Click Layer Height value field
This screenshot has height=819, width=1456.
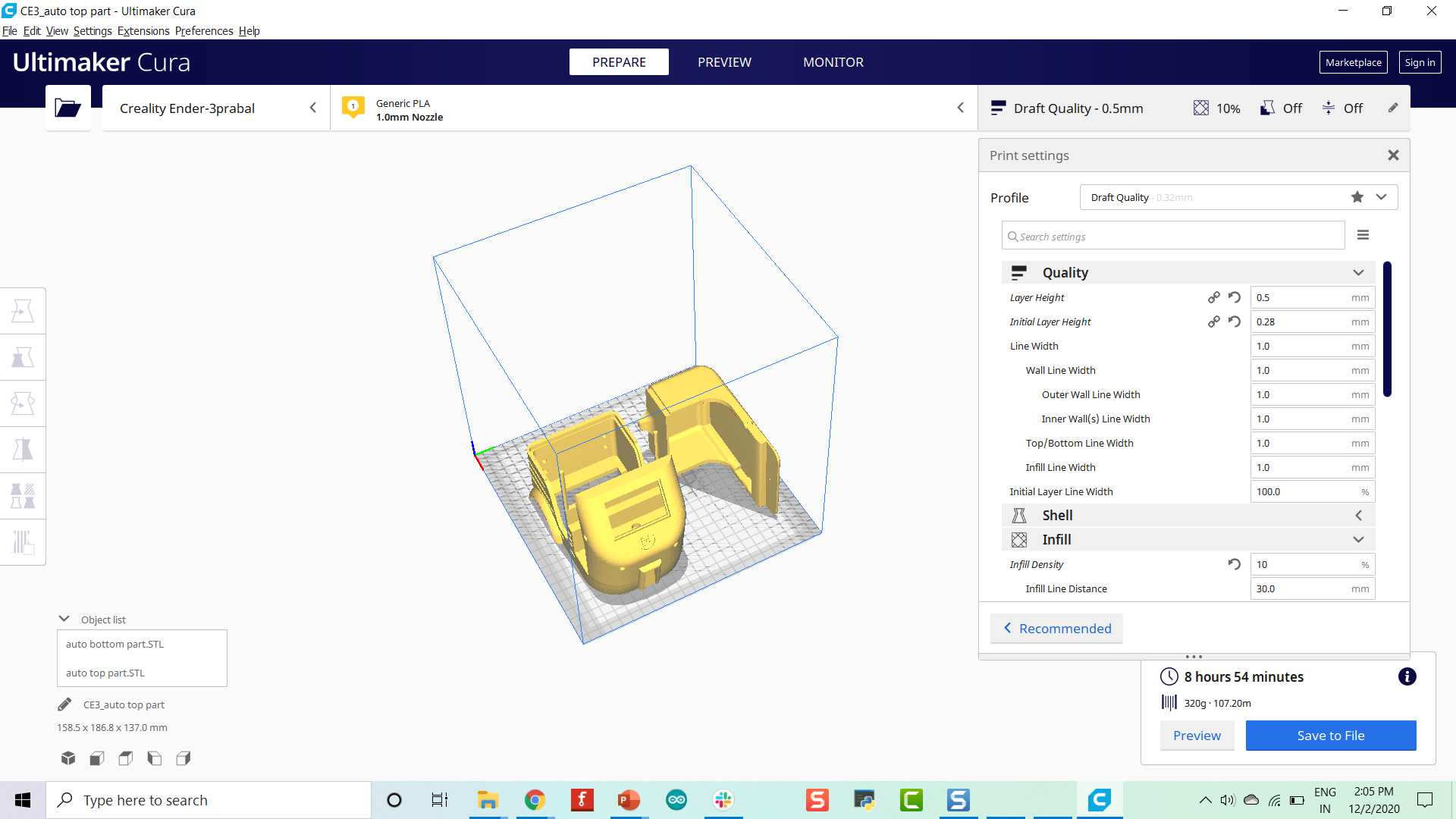tap(1312, 297)
